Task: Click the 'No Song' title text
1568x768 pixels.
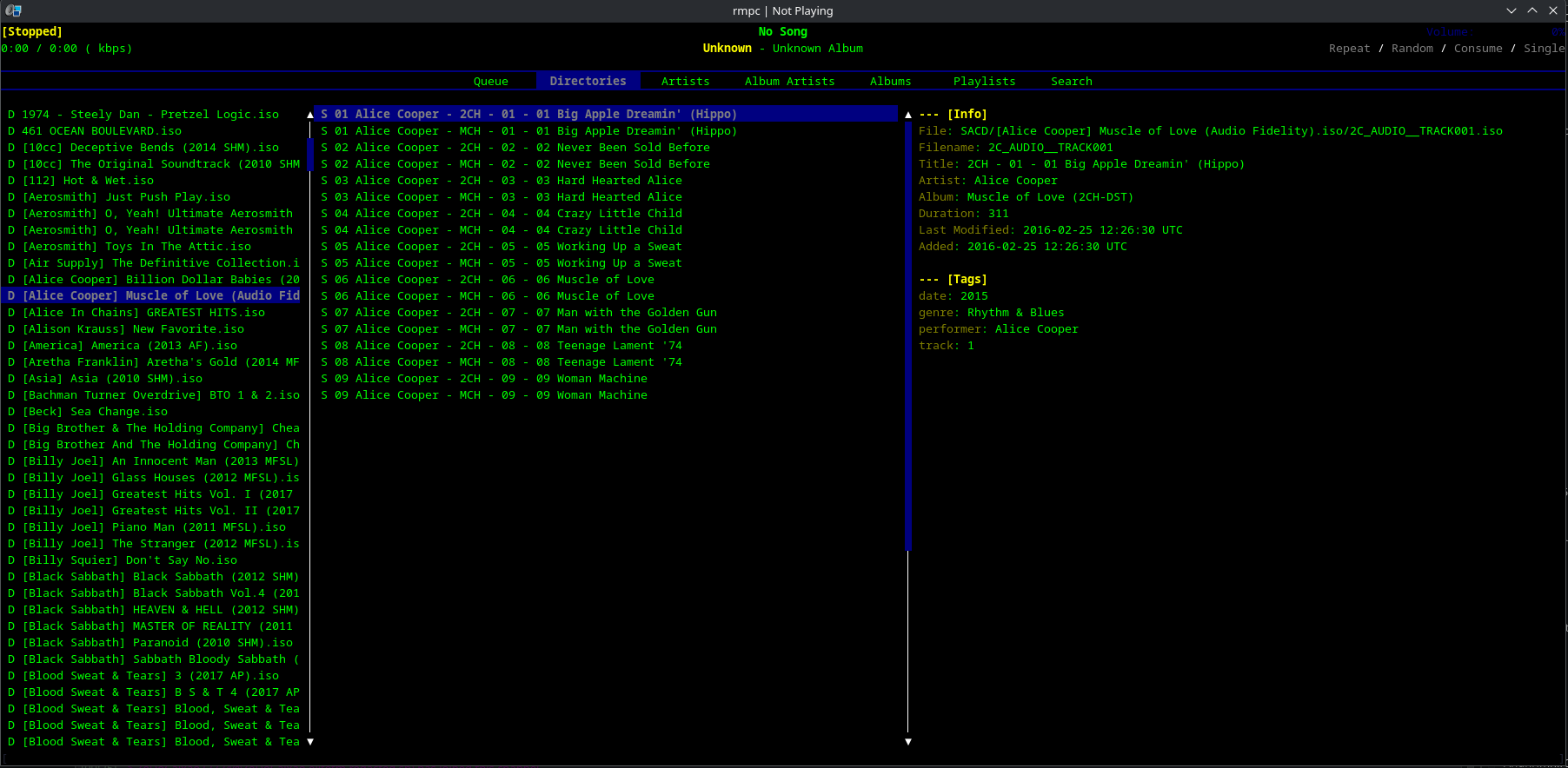Action: click(783, 32)
